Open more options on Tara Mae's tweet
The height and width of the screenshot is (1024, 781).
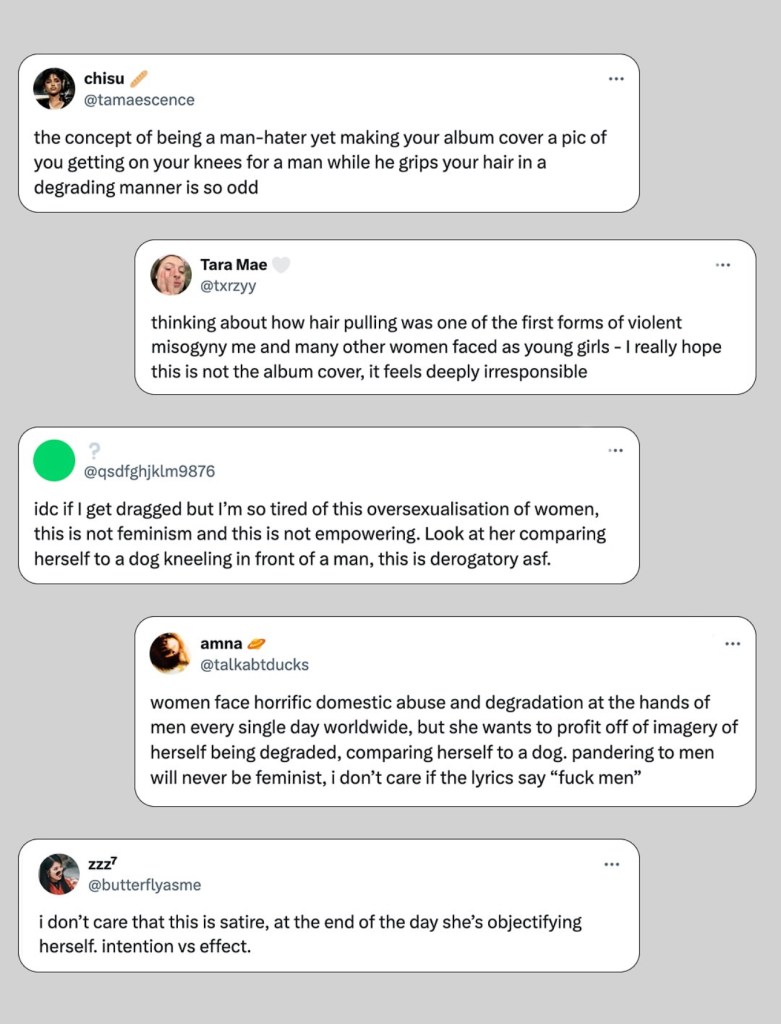(723, 265)
